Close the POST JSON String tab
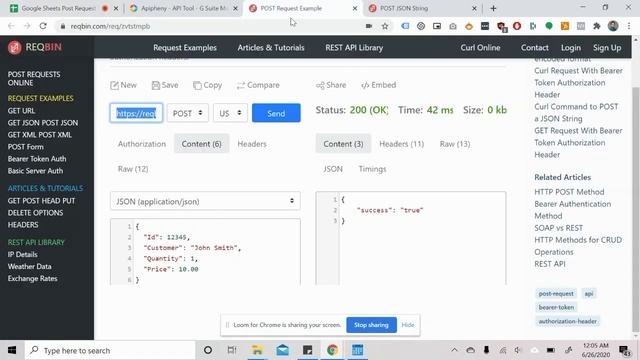 point(474,8)
